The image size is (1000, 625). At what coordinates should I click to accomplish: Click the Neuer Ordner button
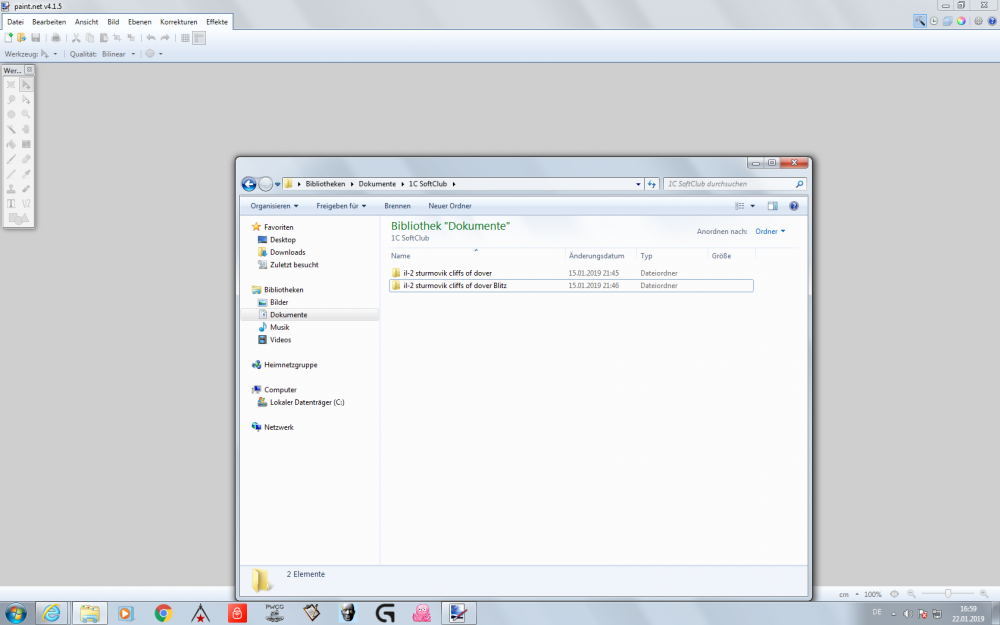click(449, 206)
